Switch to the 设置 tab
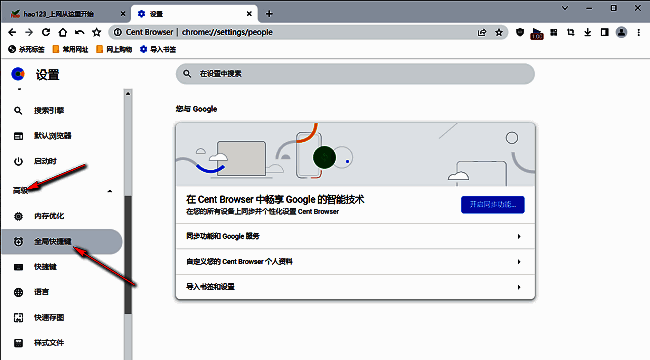Screen dimensions: 650x360 (194, 14)
